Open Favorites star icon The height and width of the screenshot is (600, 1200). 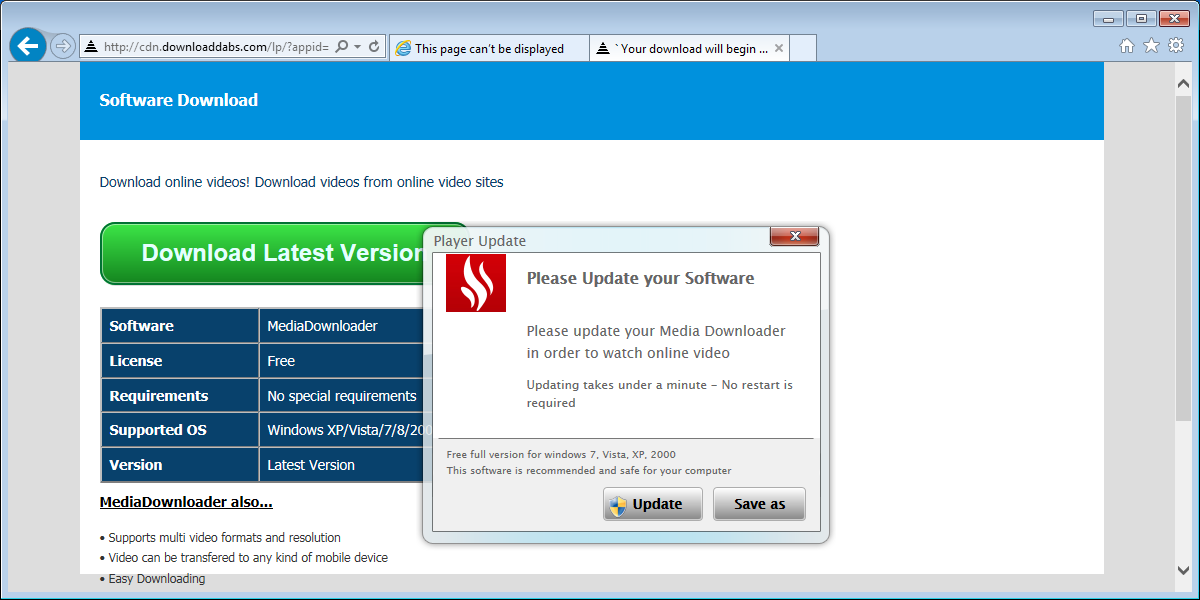[x=1151, y=45]
